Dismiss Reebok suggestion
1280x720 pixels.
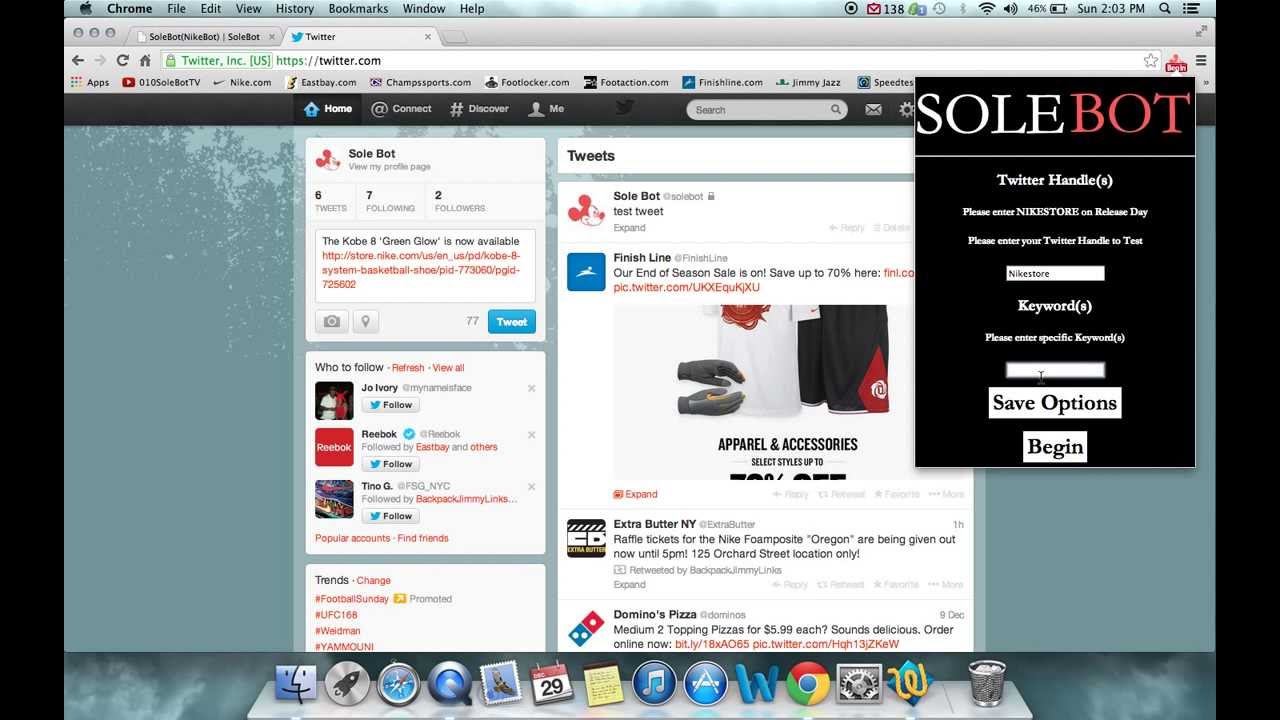[531, 435]
